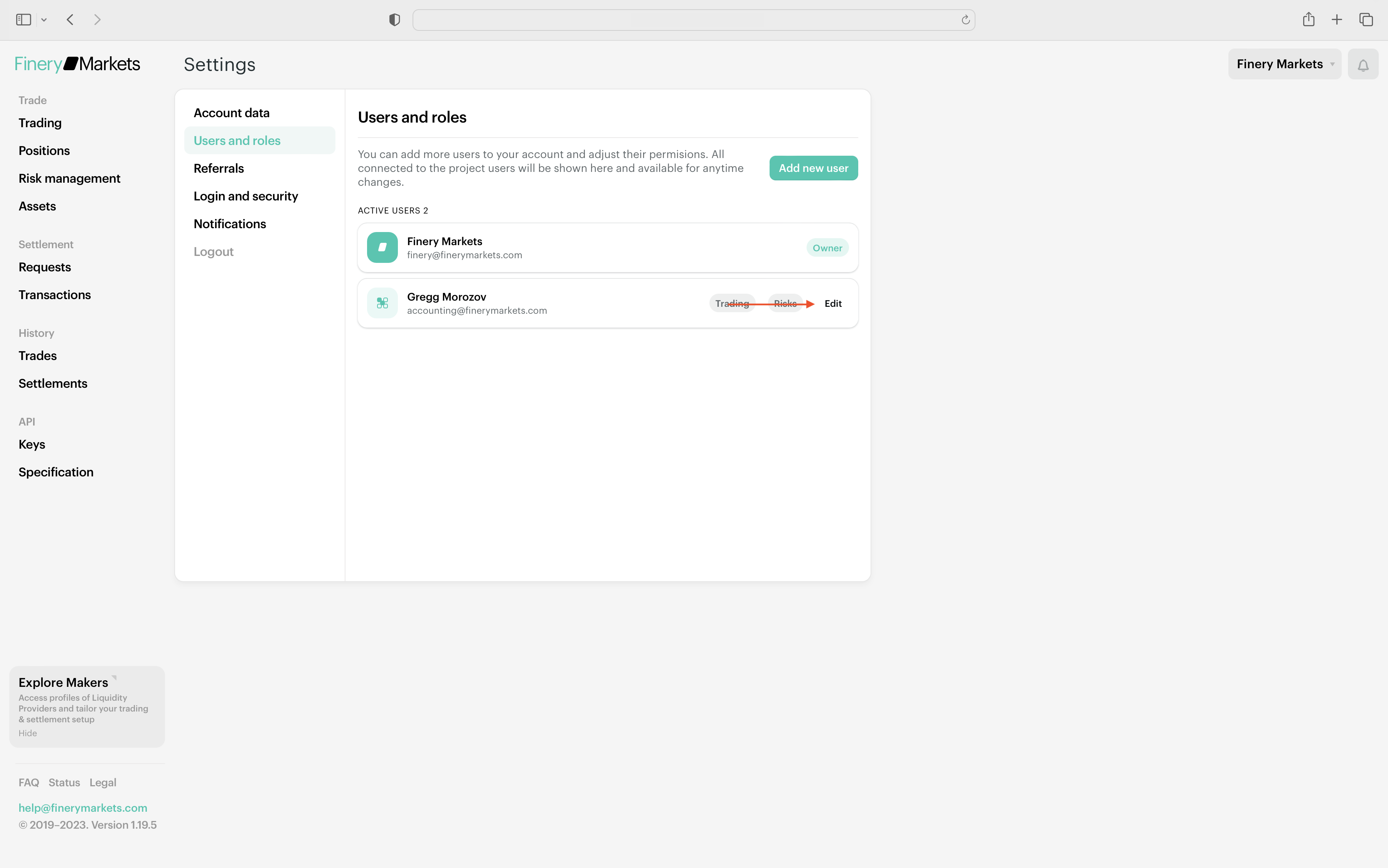The width and height of the screenshot is (1388, 868).
Task: Open Trades history in the sidebar
Action: click(x=38, y=355)
